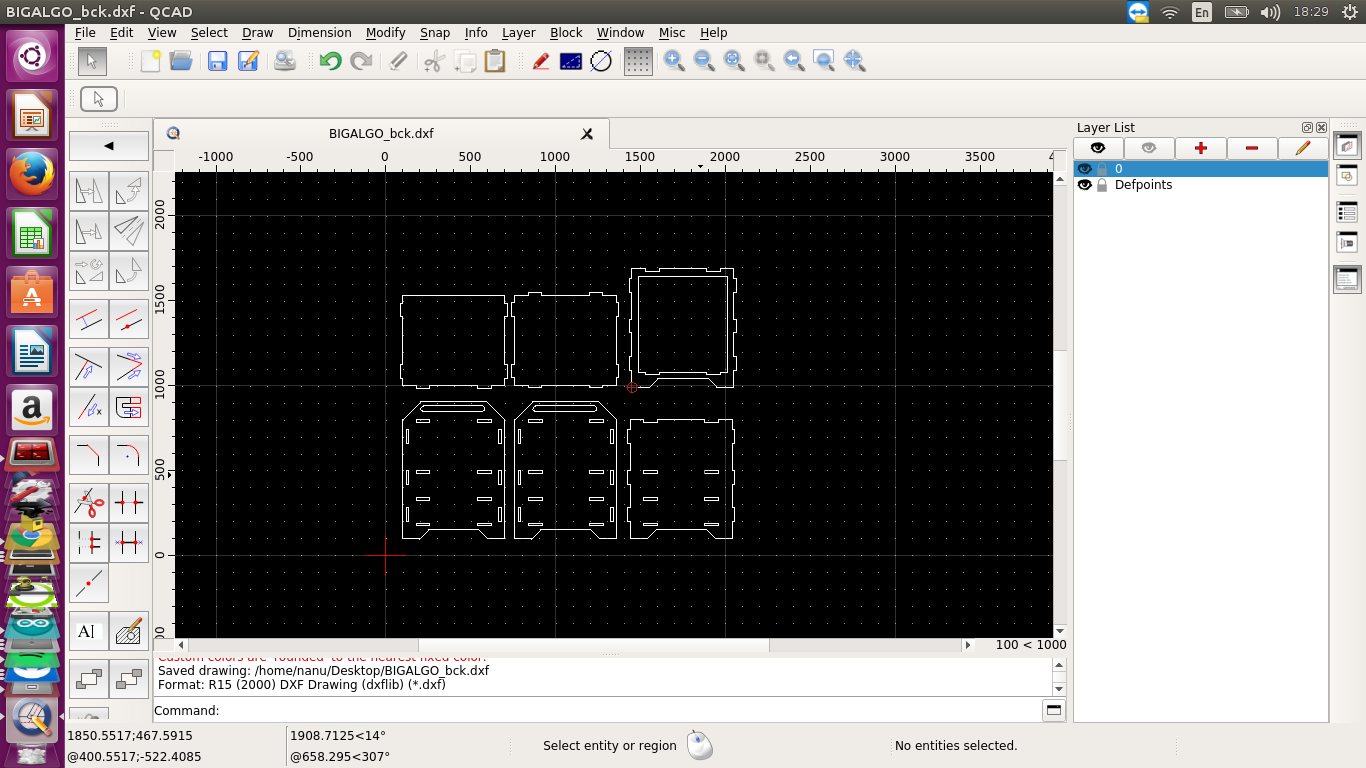Open the Text tool in left panel

(88, 631)
